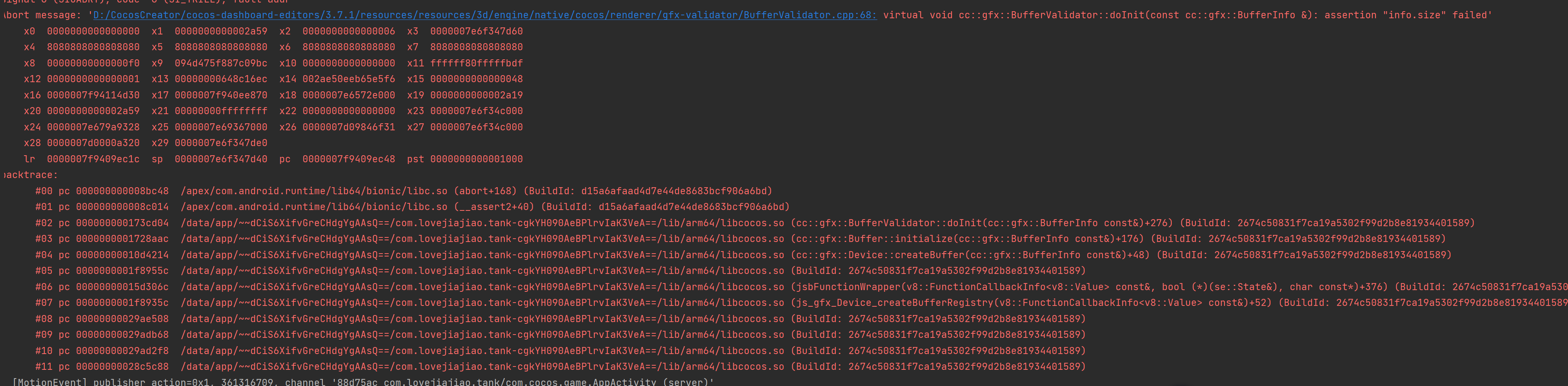Click the Device::createBuffer frame #04 text
This screenshot has width=1568, height=386.
(x=970, y=255)
